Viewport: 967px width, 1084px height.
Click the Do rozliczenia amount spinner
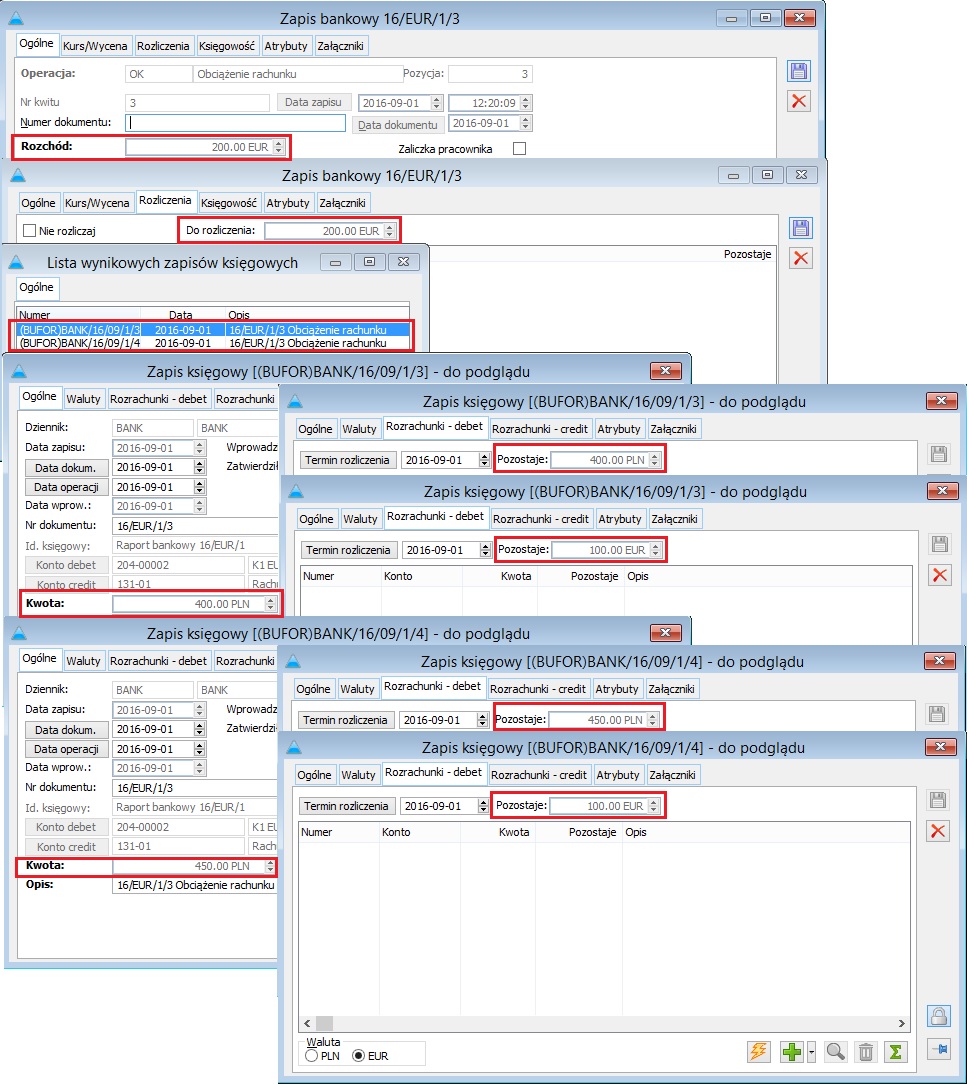390,231
